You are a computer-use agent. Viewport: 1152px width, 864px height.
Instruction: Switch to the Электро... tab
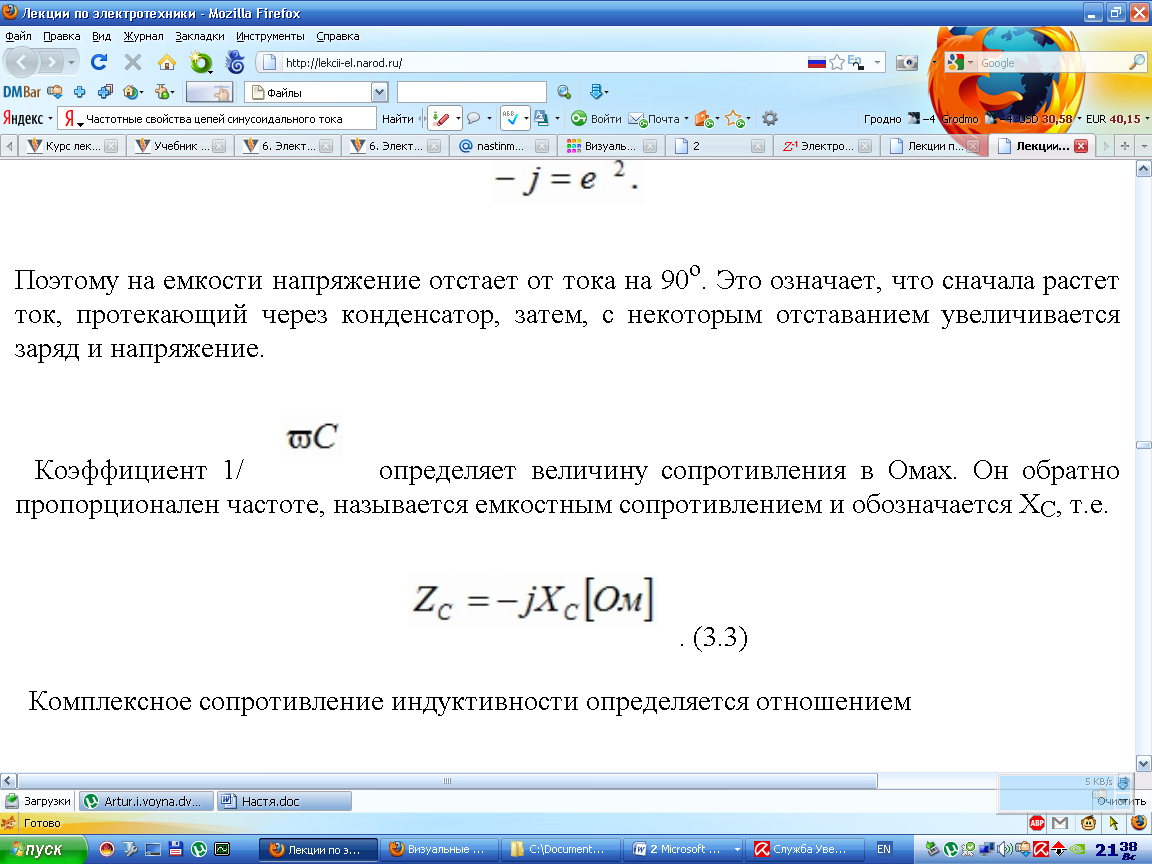coord(827,145)
